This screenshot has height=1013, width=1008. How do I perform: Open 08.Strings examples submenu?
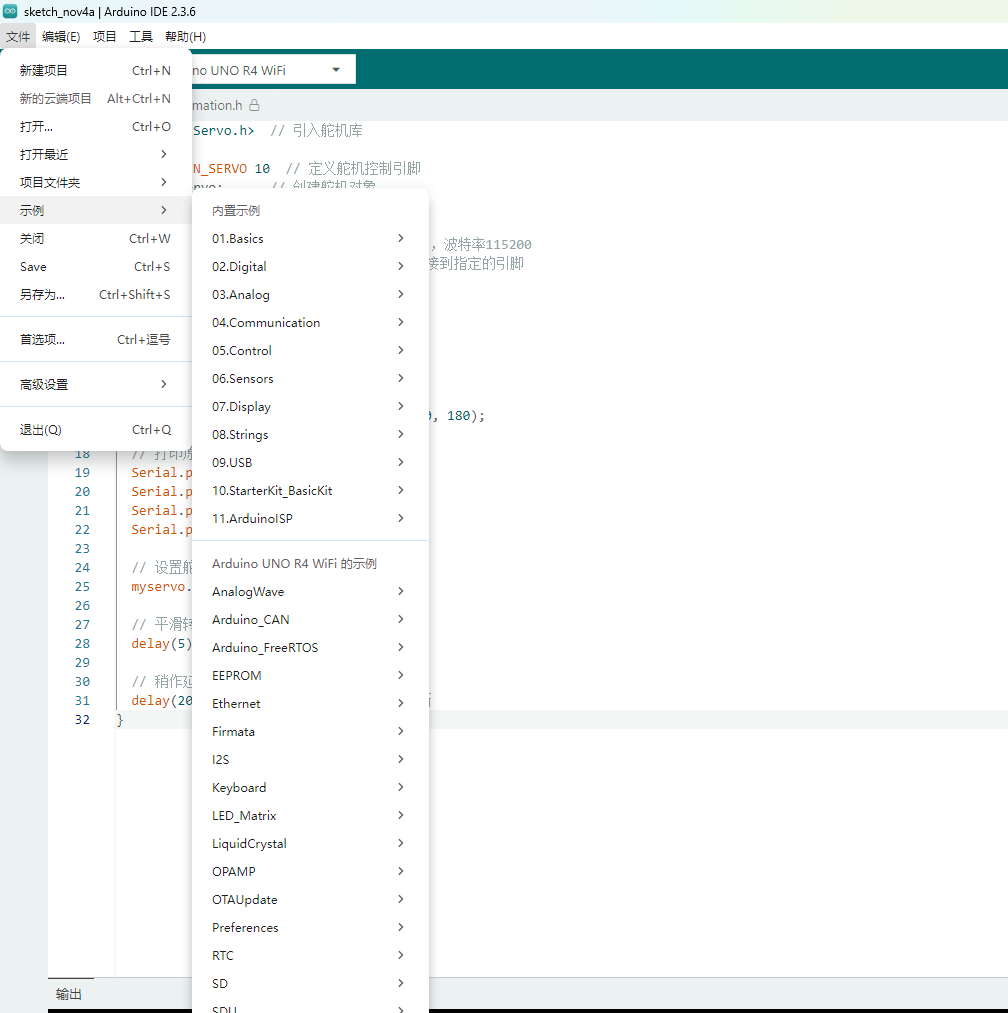[310, 435]
